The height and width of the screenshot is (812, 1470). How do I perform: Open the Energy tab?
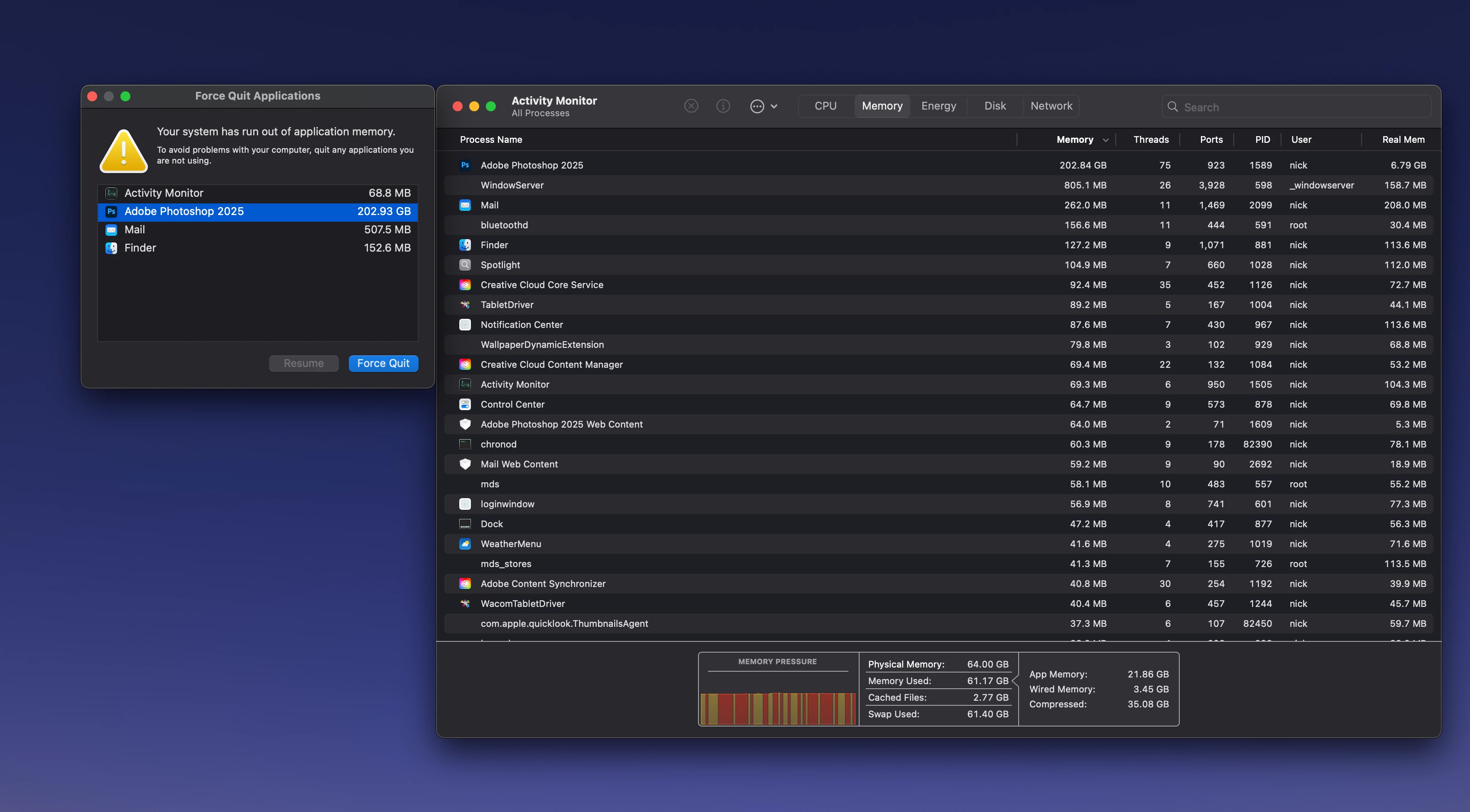pyautogui.click(x=938, y=106)
